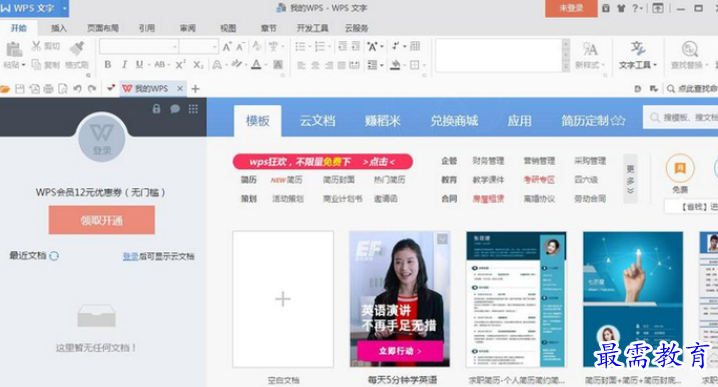The width and height of the screenshot is (718, 387).
Task: Click the bulleted list icon
Action: tap(300, 46)
